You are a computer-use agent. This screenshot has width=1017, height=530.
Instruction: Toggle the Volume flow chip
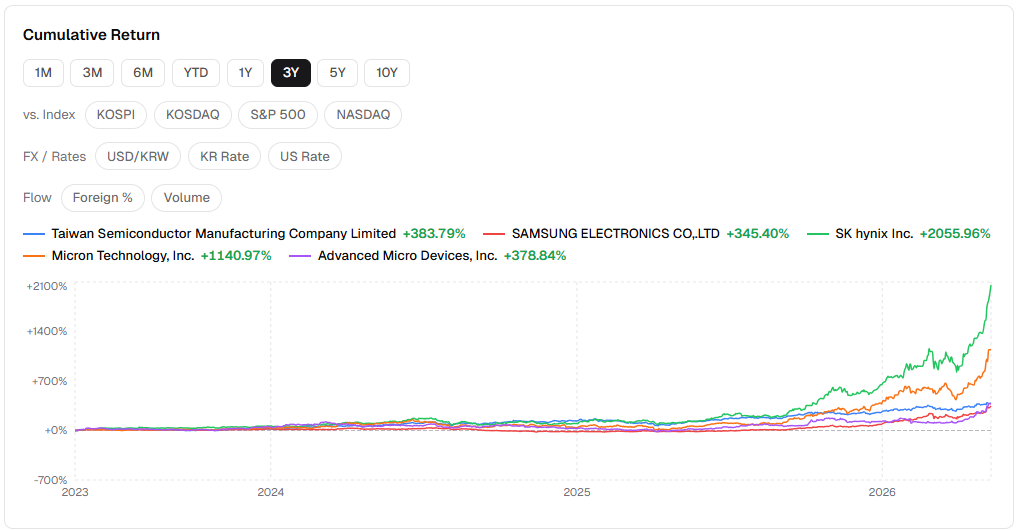[187, 198]
